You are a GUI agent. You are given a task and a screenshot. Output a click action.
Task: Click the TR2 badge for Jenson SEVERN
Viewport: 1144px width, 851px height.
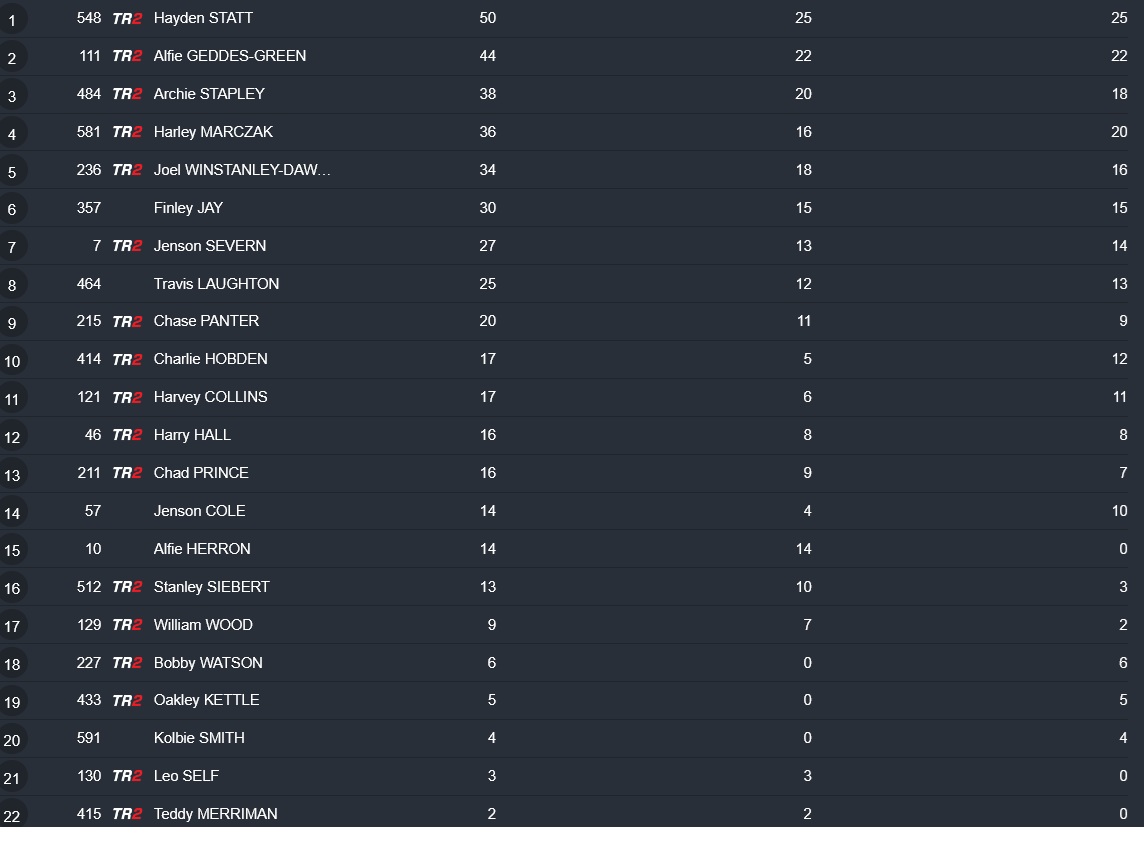point(127,246)
